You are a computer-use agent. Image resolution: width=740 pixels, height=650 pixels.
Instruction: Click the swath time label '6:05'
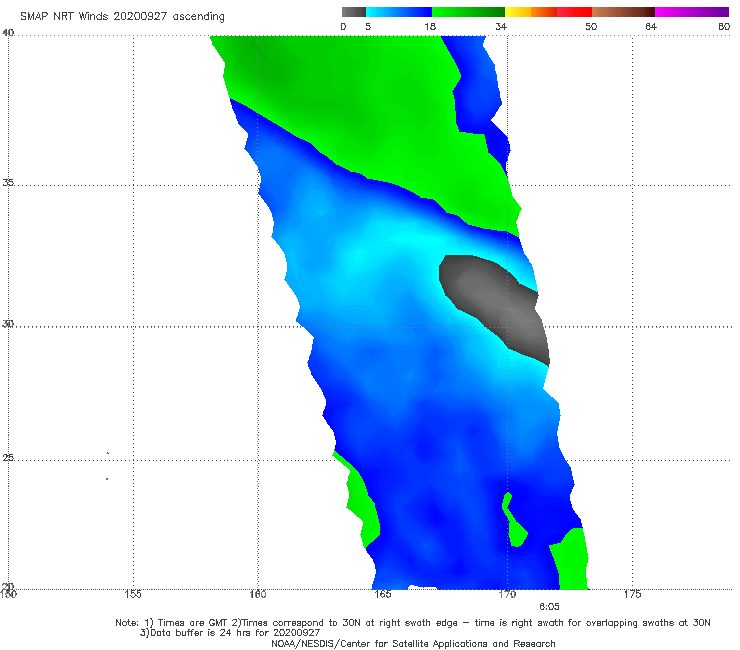point(549,607)
